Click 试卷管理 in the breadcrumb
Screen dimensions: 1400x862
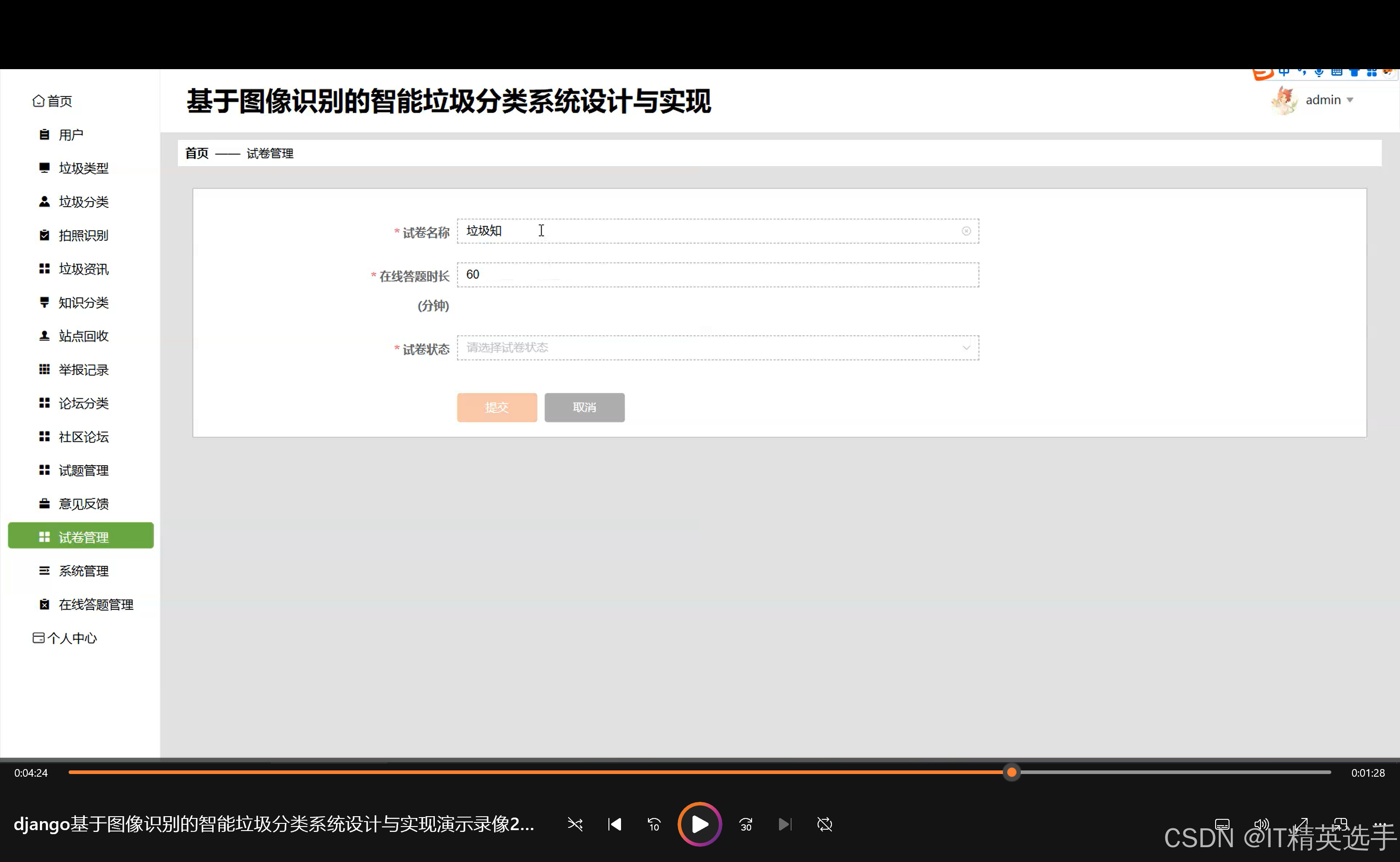(270, 154)
